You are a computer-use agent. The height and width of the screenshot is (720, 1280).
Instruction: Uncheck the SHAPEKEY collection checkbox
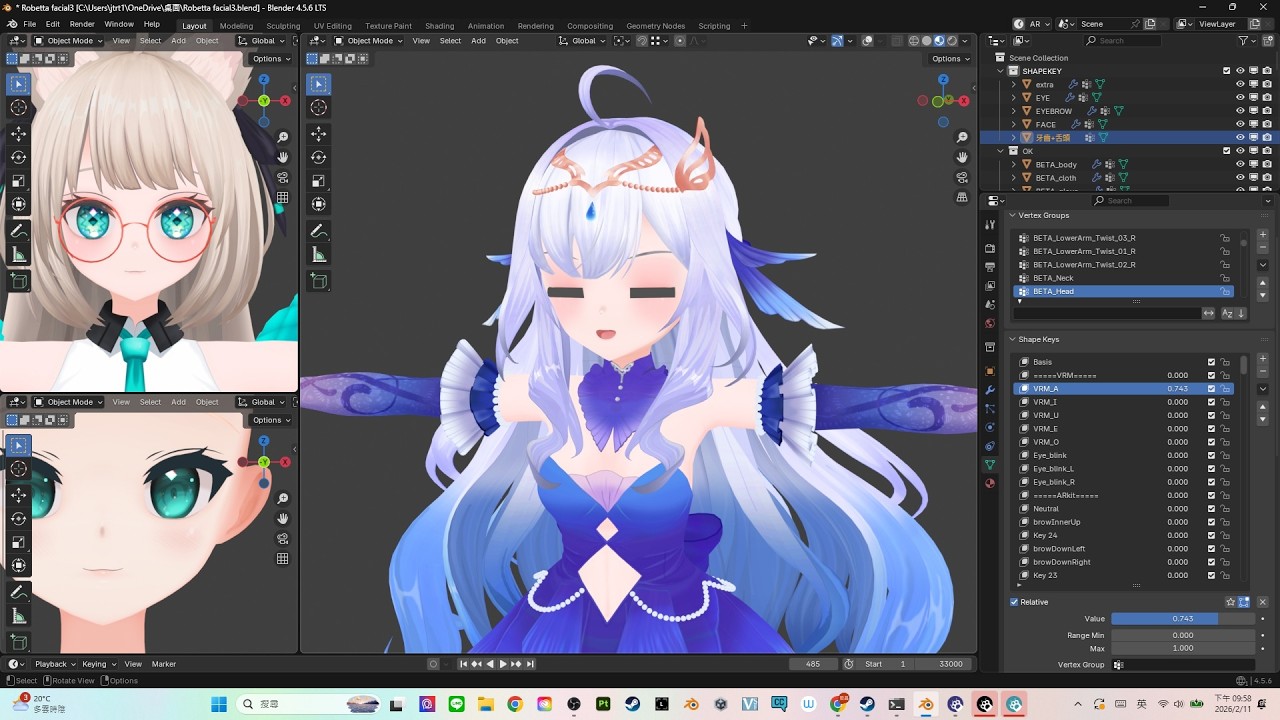1227,71
